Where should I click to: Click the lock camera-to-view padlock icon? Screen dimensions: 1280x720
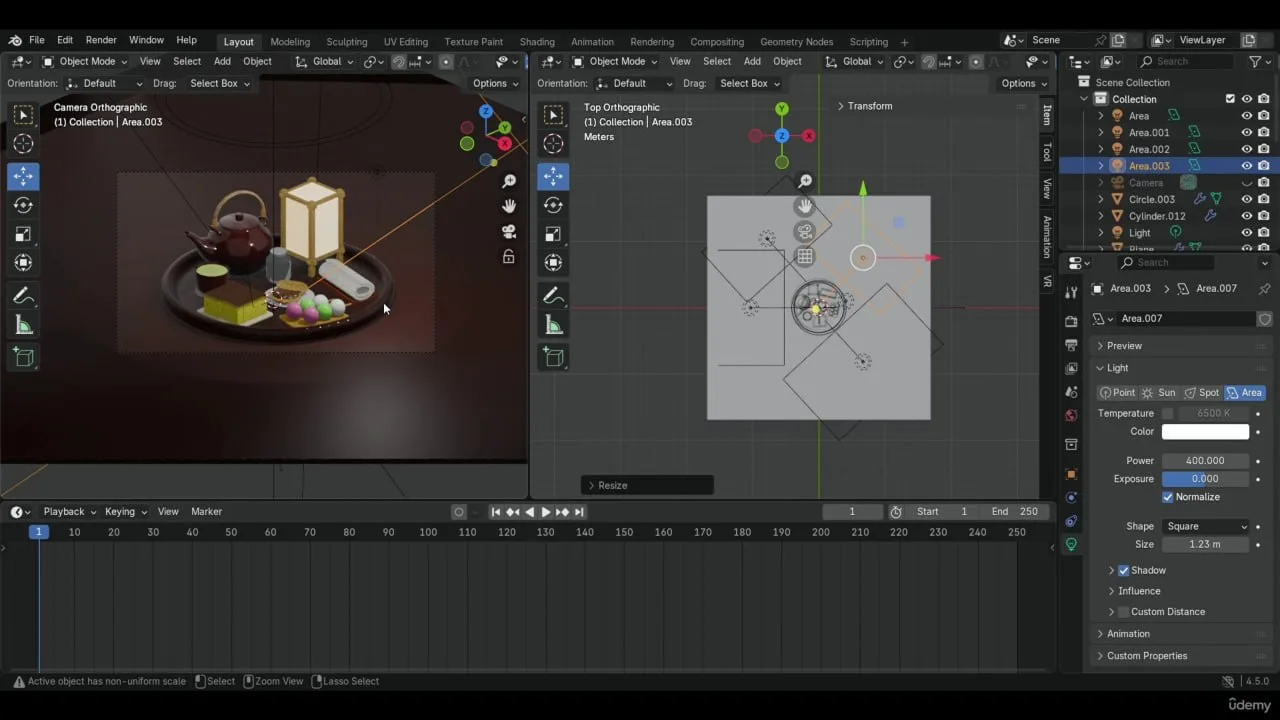click(509, 257)
